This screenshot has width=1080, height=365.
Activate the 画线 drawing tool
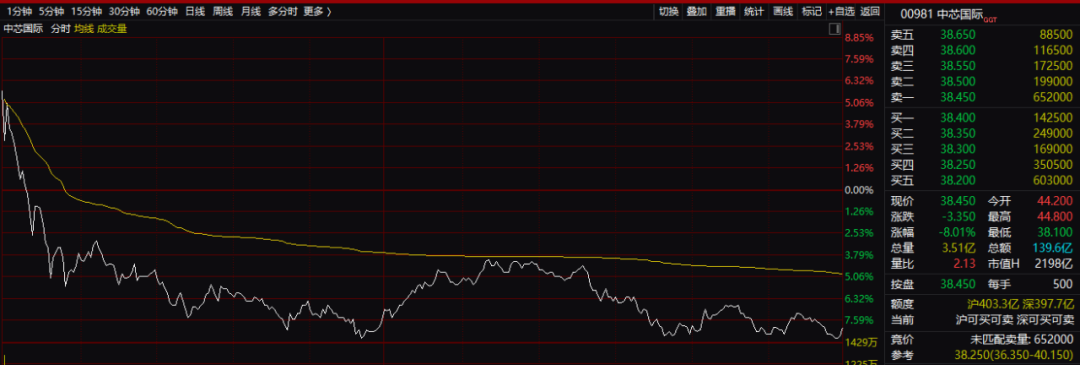click(x=782, y=11)
